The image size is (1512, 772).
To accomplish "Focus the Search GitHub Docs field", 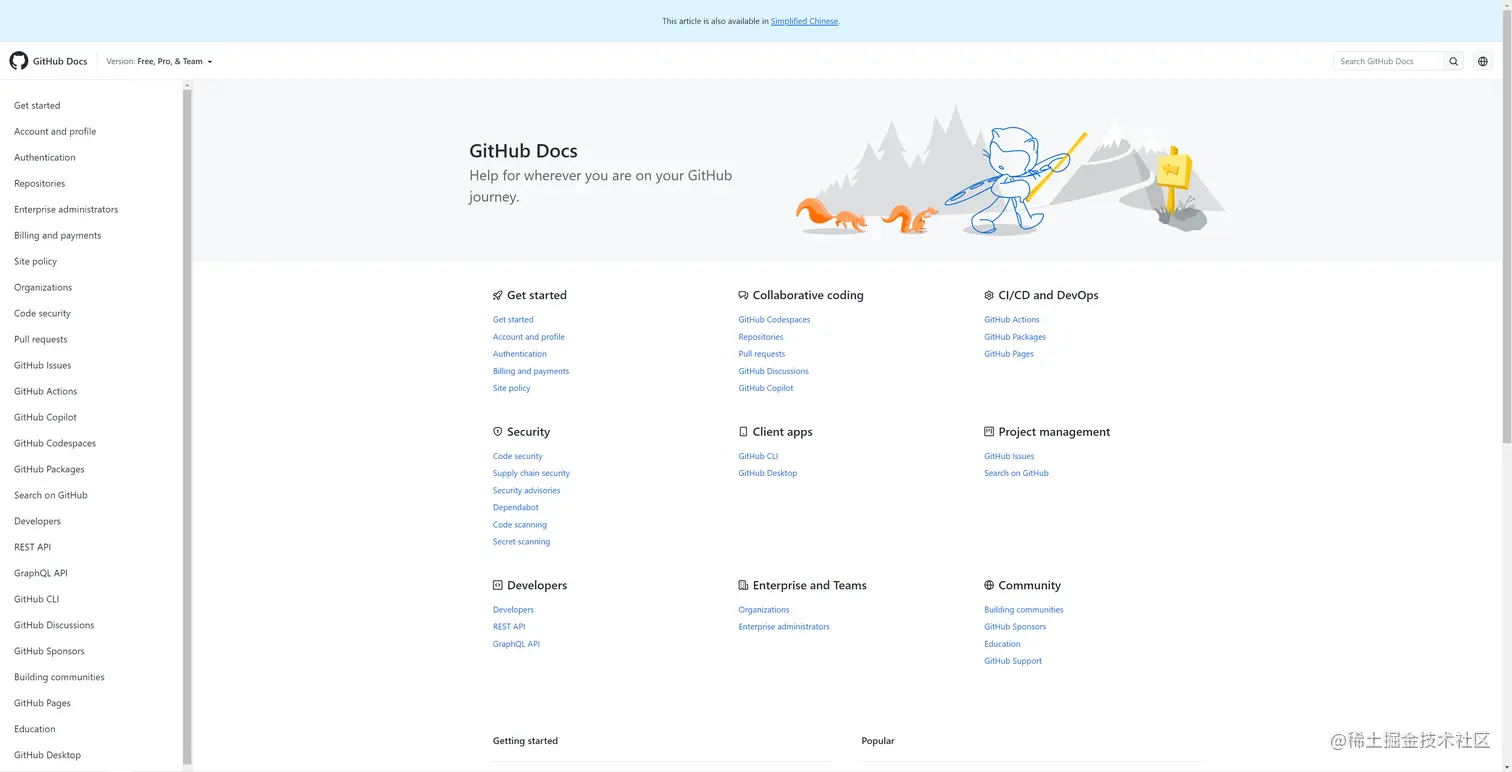I will pyautogui.click(x=1389, y=61).
